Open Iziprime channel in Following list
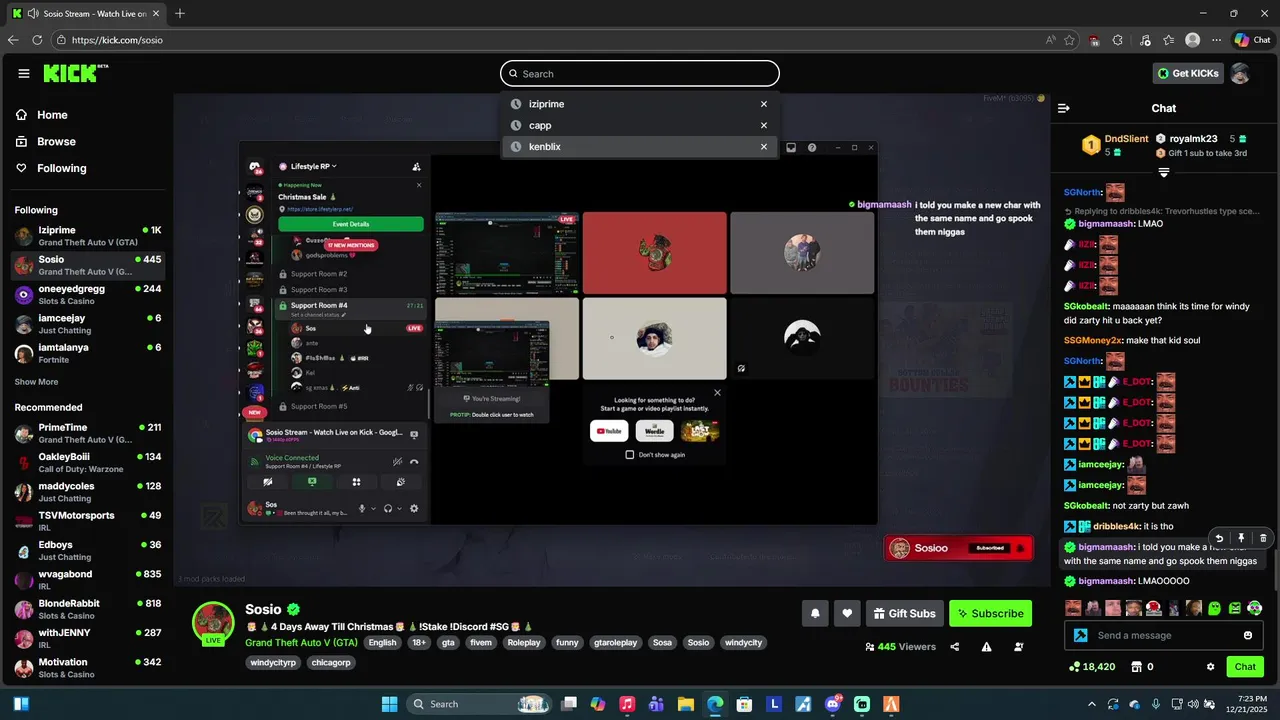 88,236
